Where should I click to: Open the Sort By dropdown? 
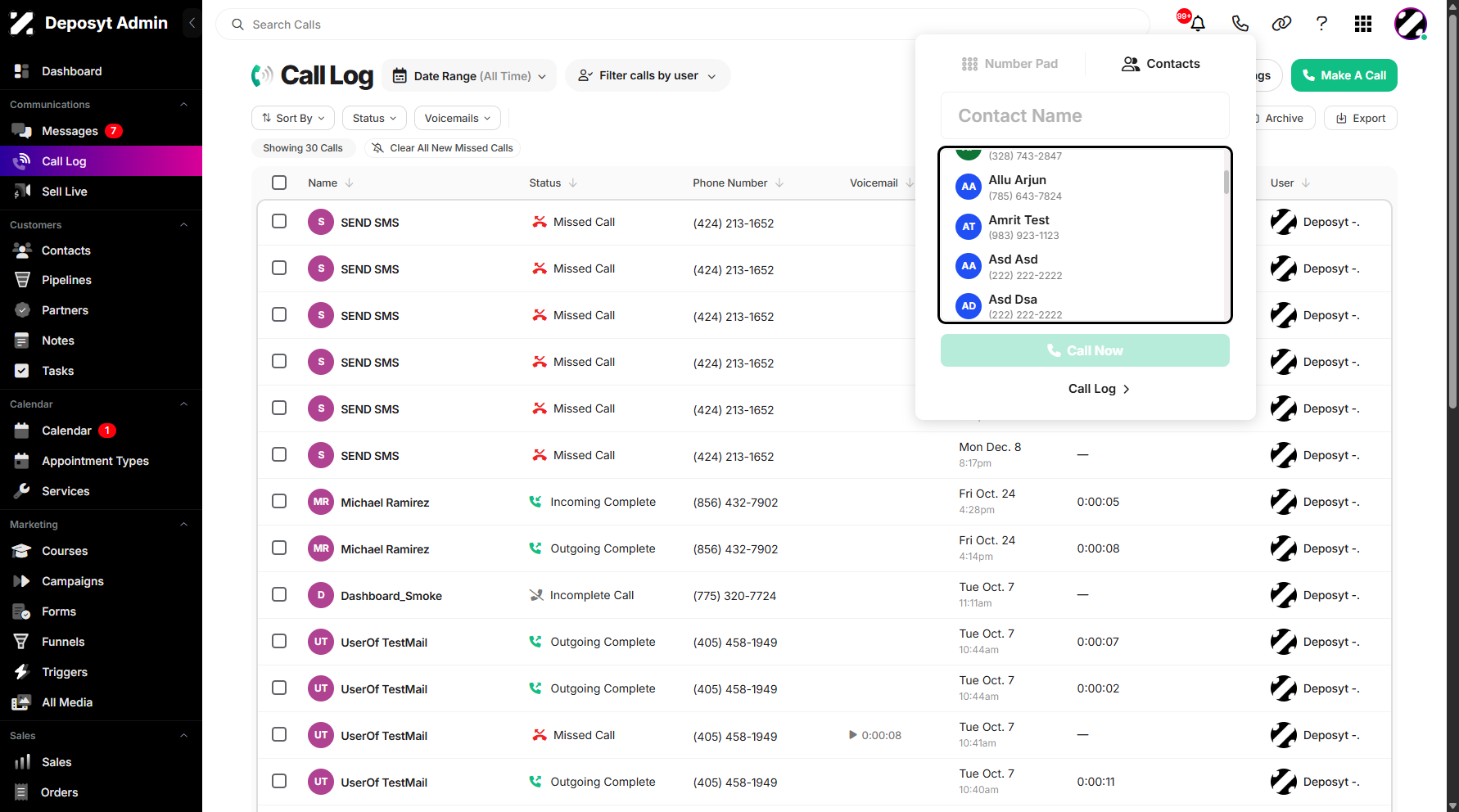click(293, 118)
